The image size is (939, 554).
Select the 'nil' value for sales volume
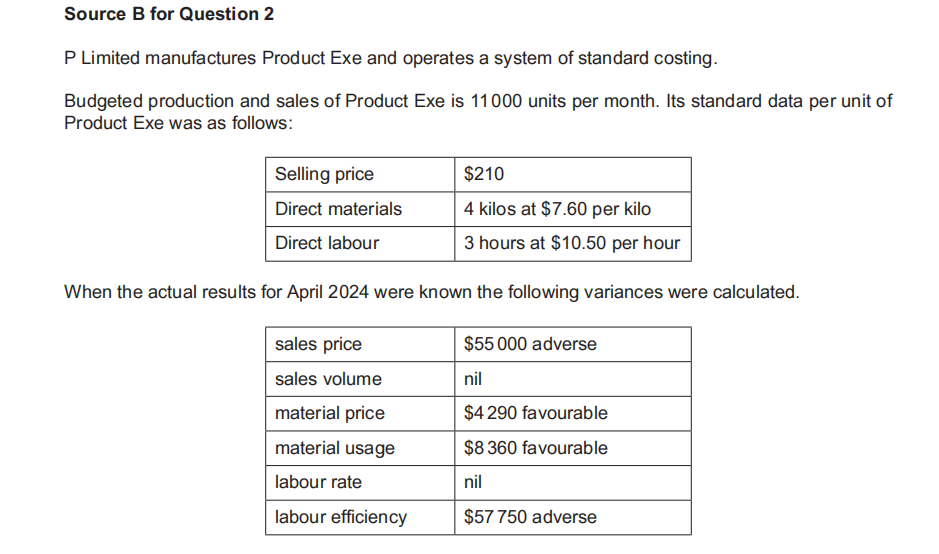pyautogui.click(x=473, y=379)
